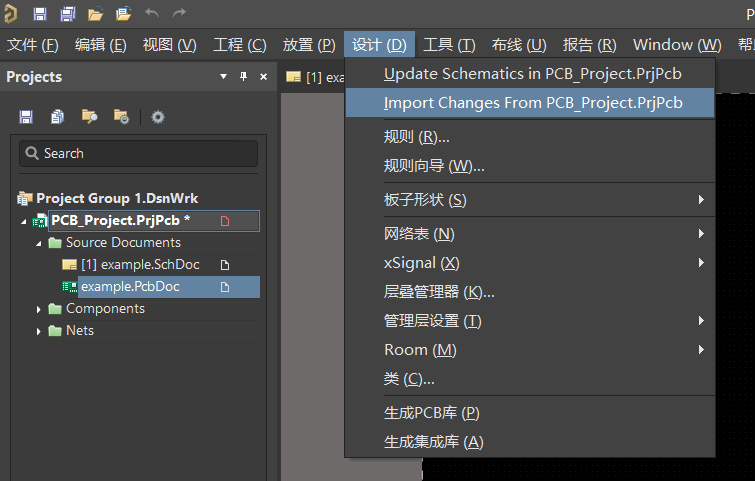Click document status icon beside example.SchDoc
The width and height of the screenshot is (755, 481).
225,265
